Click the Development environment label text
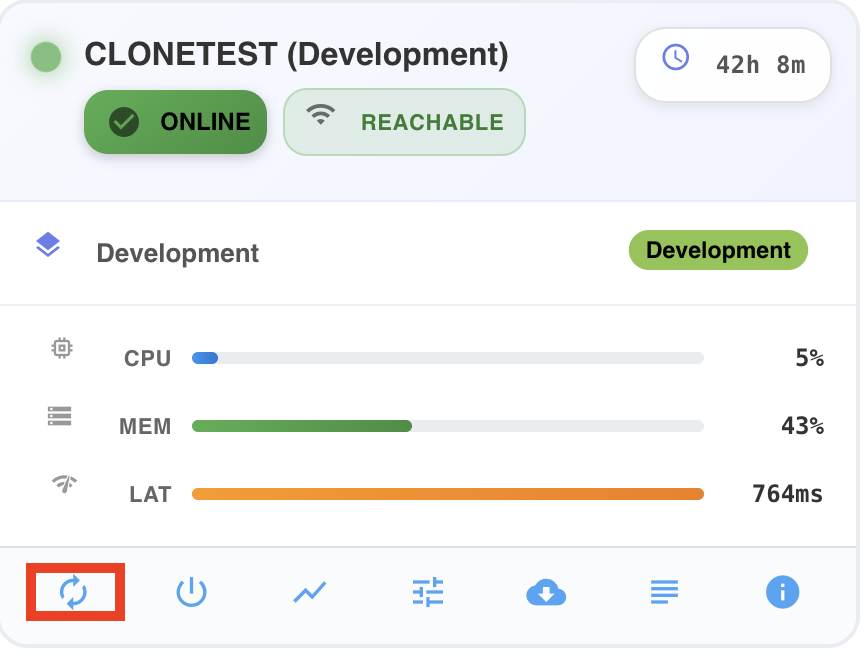The image size is (867, 657). point(177,253)
